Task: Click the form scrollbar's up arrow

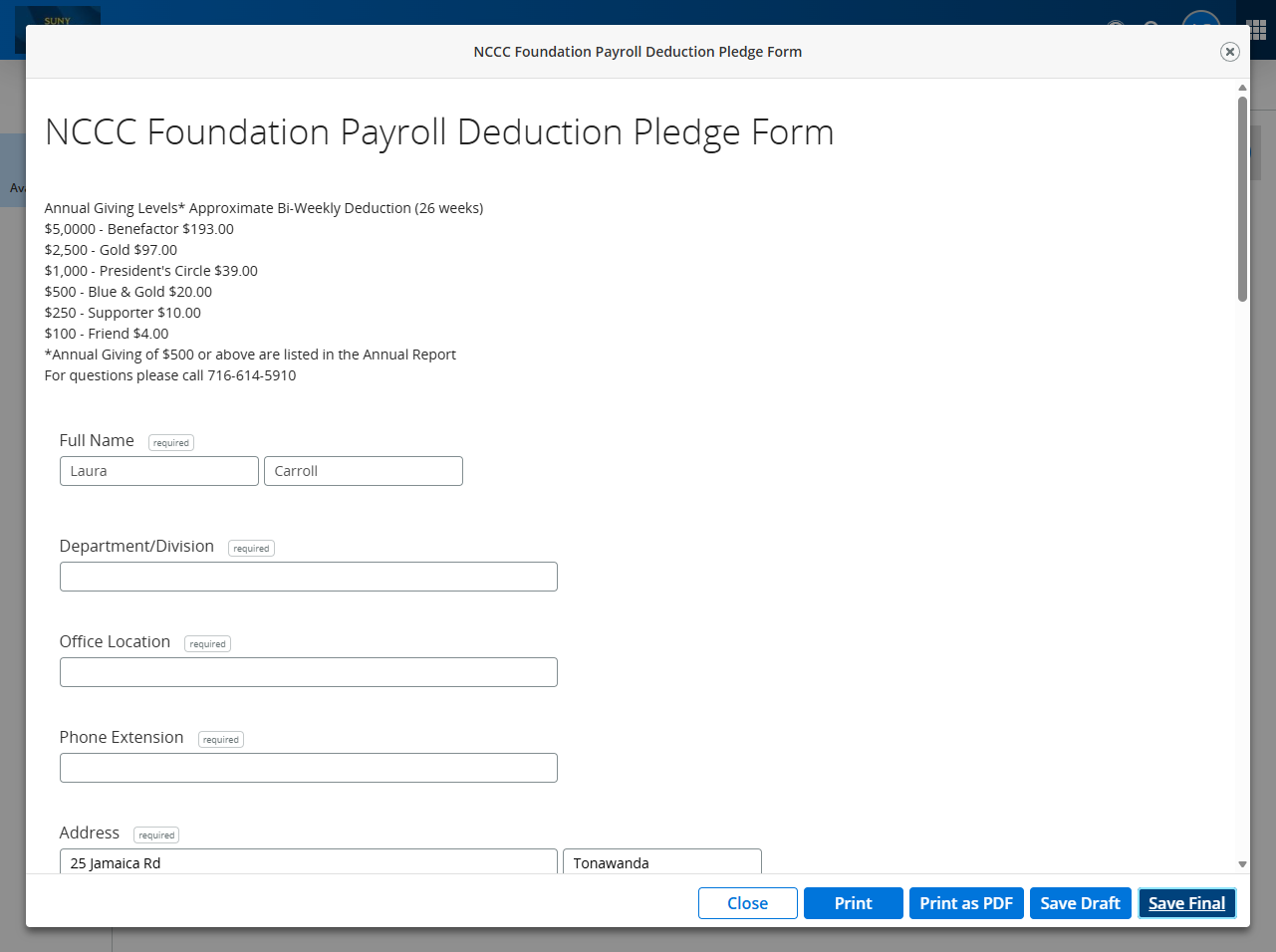Action: click(x=1242, y=88)
